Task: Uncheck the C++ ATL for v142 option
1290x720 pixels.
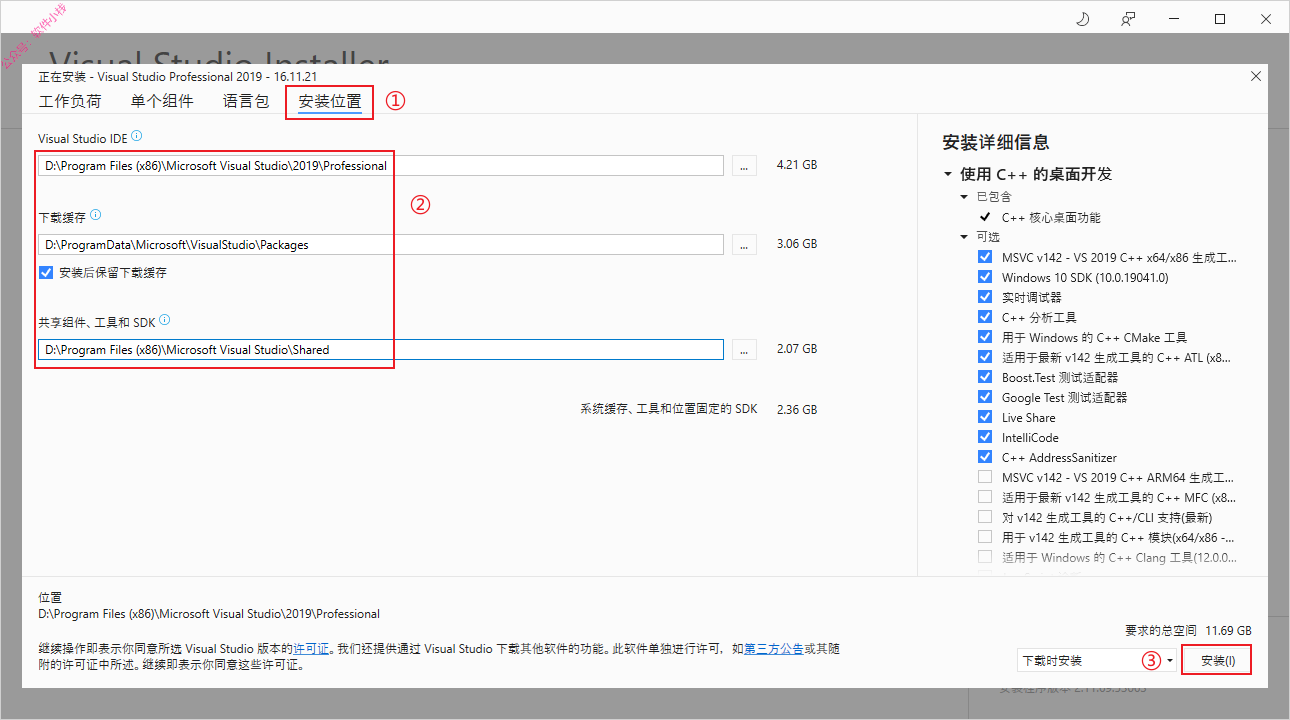Action: (985, 357)
